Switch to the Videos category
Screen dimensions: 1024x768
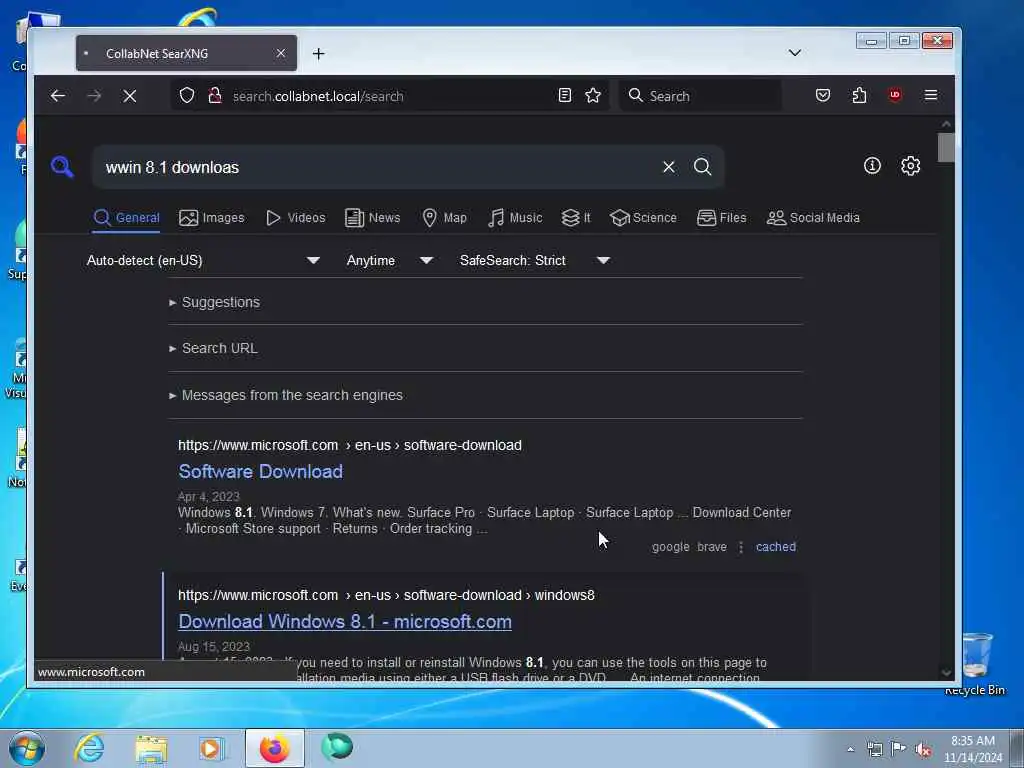(296, 218)
